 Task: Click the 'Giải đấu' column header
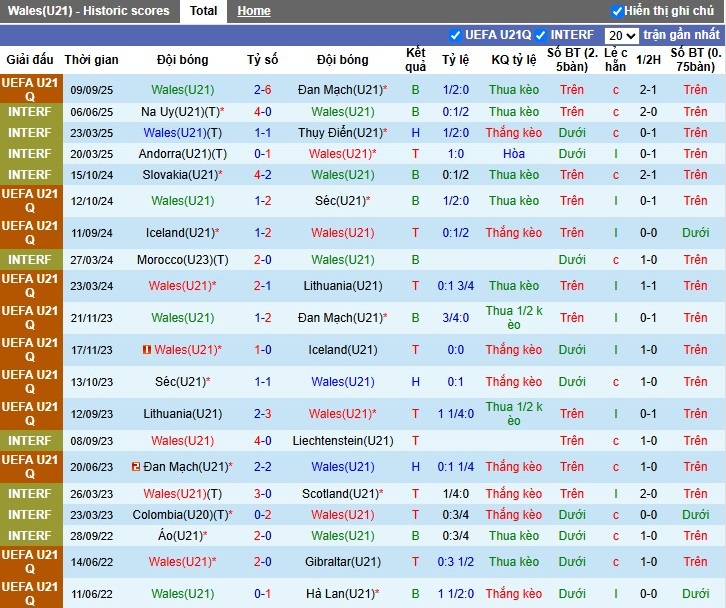pyautogui.click(x=30, y=60)
